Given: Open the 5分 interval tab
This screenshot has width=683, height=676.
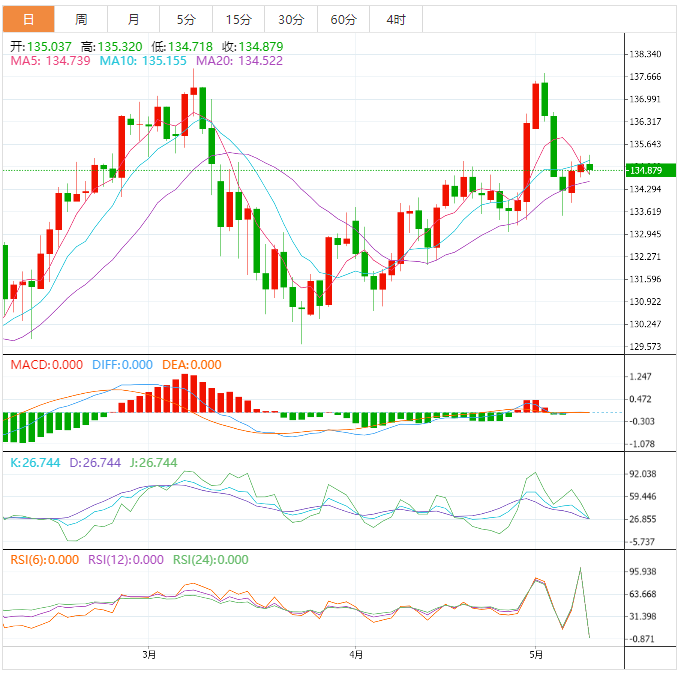Looking at the screenshot, I should coord(186,20).
